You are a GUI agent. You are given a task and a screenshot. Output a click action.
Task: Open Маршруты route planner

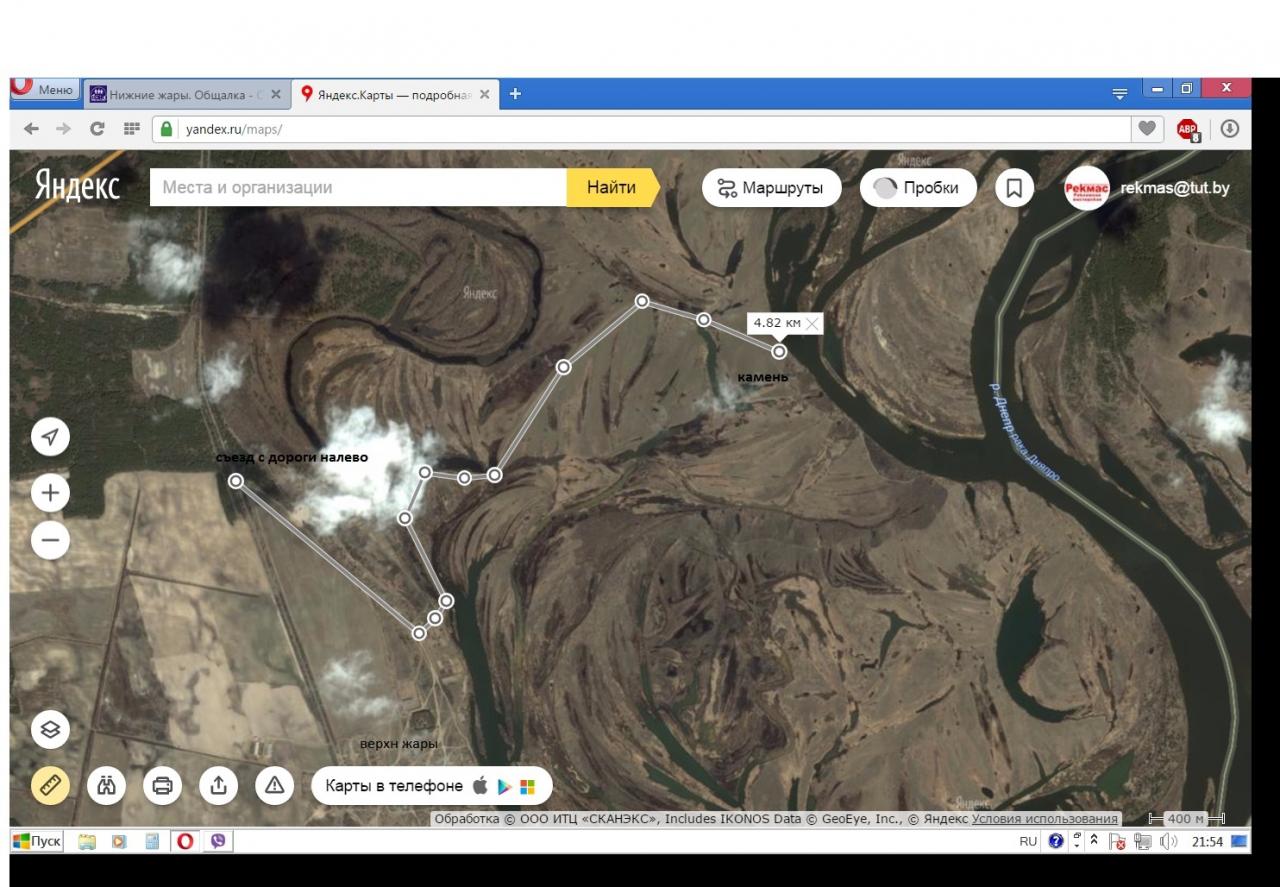click(x=771, y=188)
